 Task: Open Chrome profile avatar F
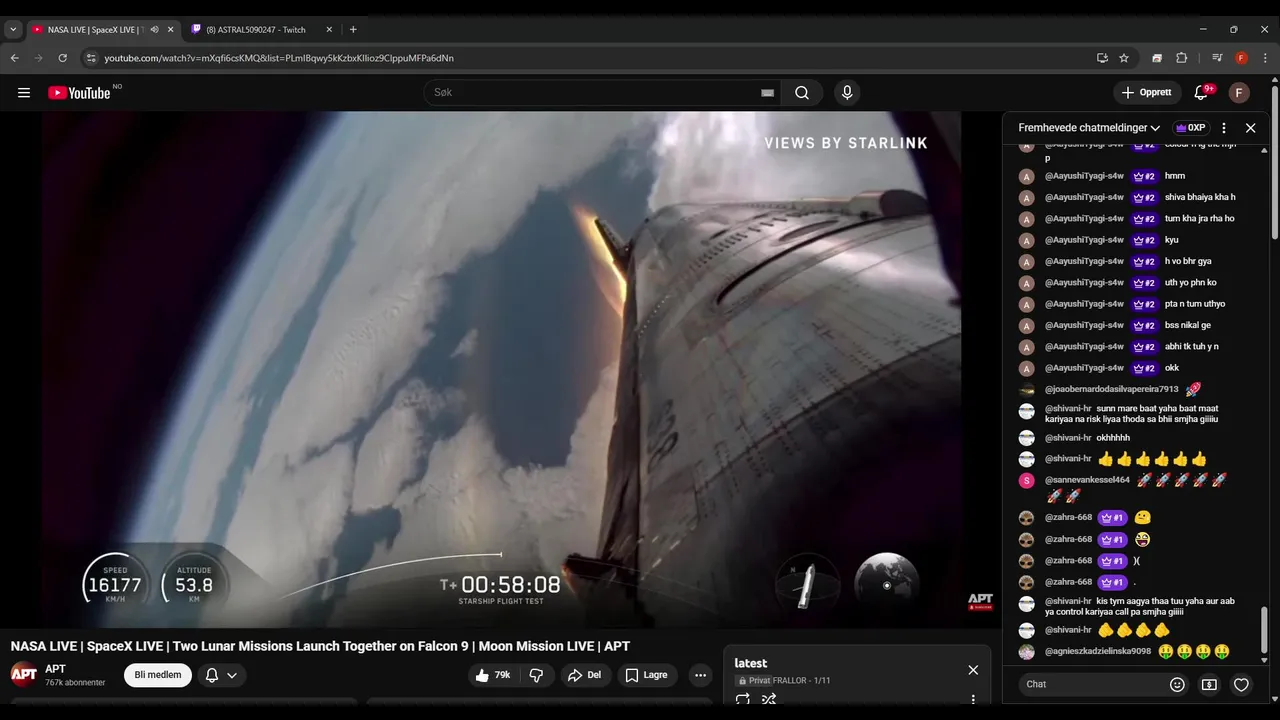pyautogui.click(x=1241, y=58)
